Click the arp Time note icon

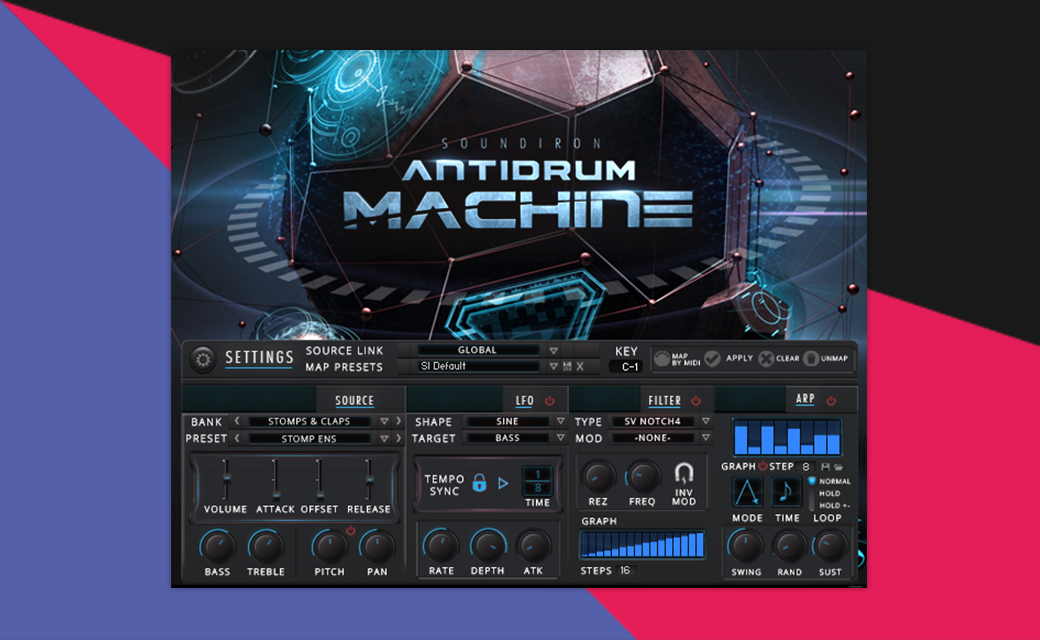(x=787, y=493)
